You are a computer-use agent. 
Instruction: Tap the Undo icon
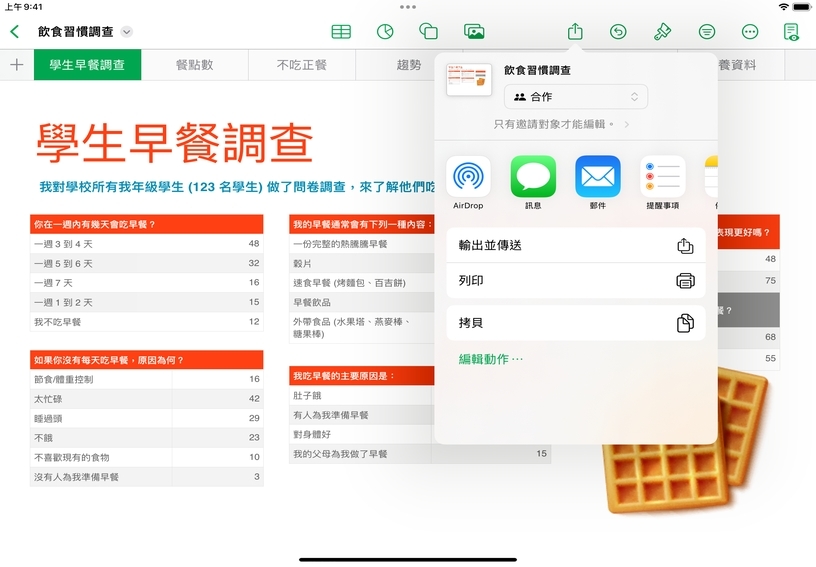619,32
